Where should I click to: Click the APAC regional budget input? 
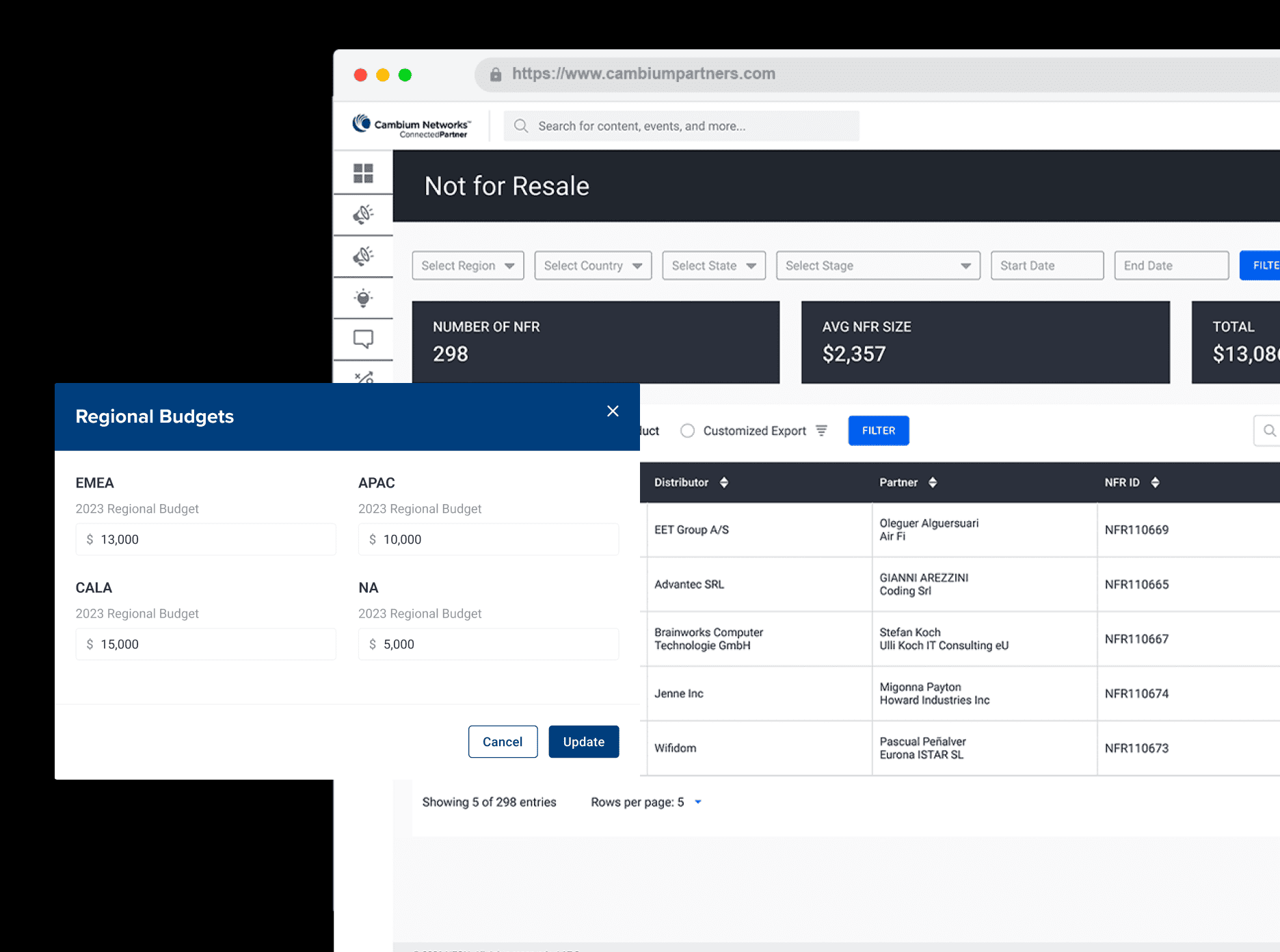coord(488,540)
